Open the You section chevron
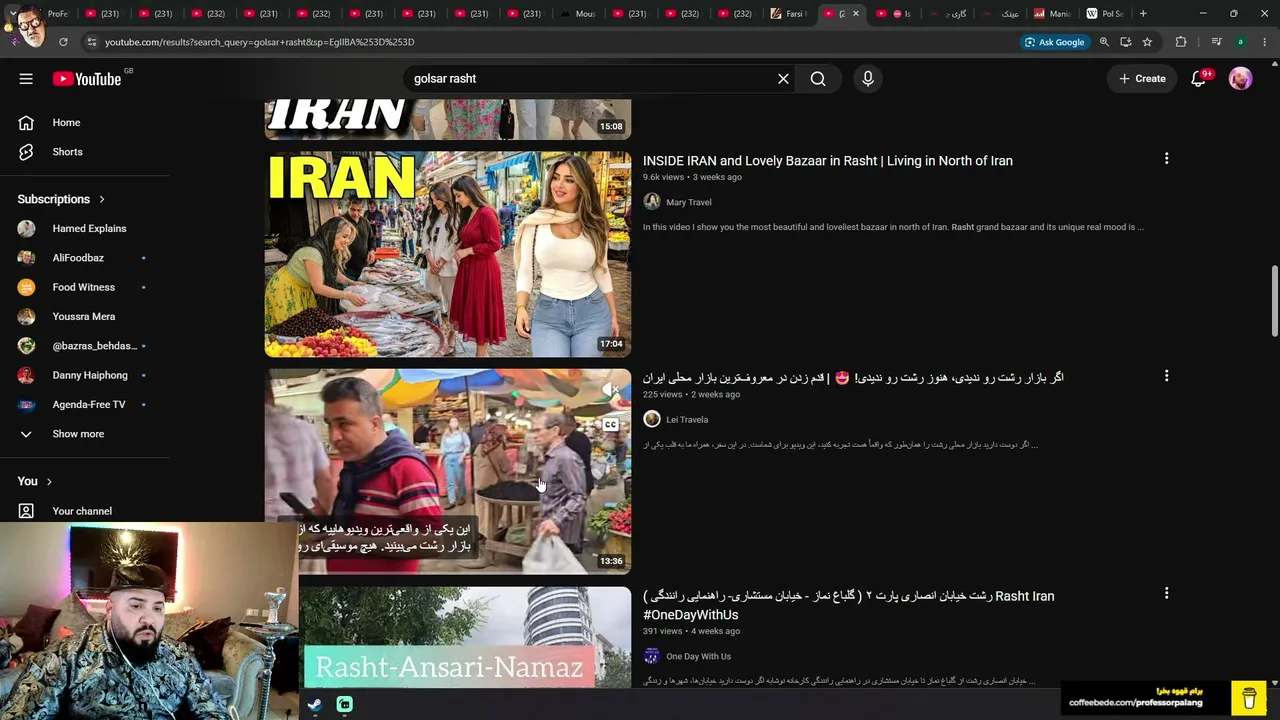 click(x=48, y=481)
